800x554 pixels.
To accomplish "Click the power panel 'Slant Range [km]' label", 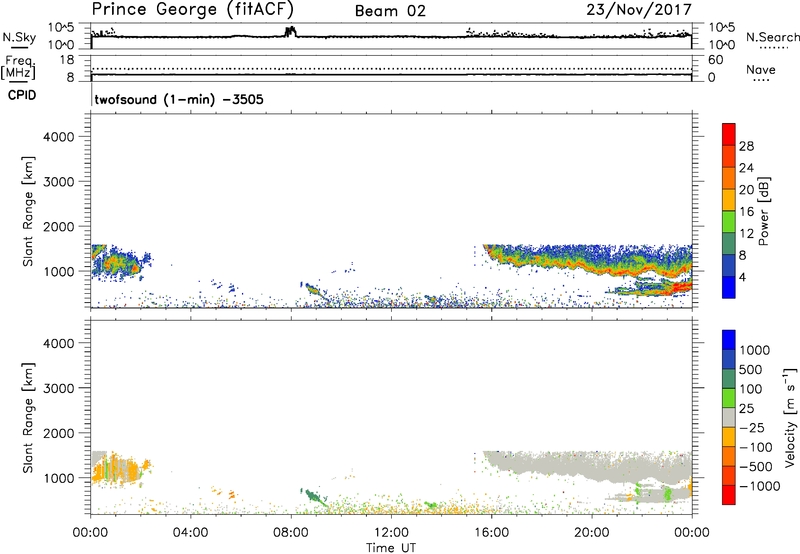I will pos(28,211).
